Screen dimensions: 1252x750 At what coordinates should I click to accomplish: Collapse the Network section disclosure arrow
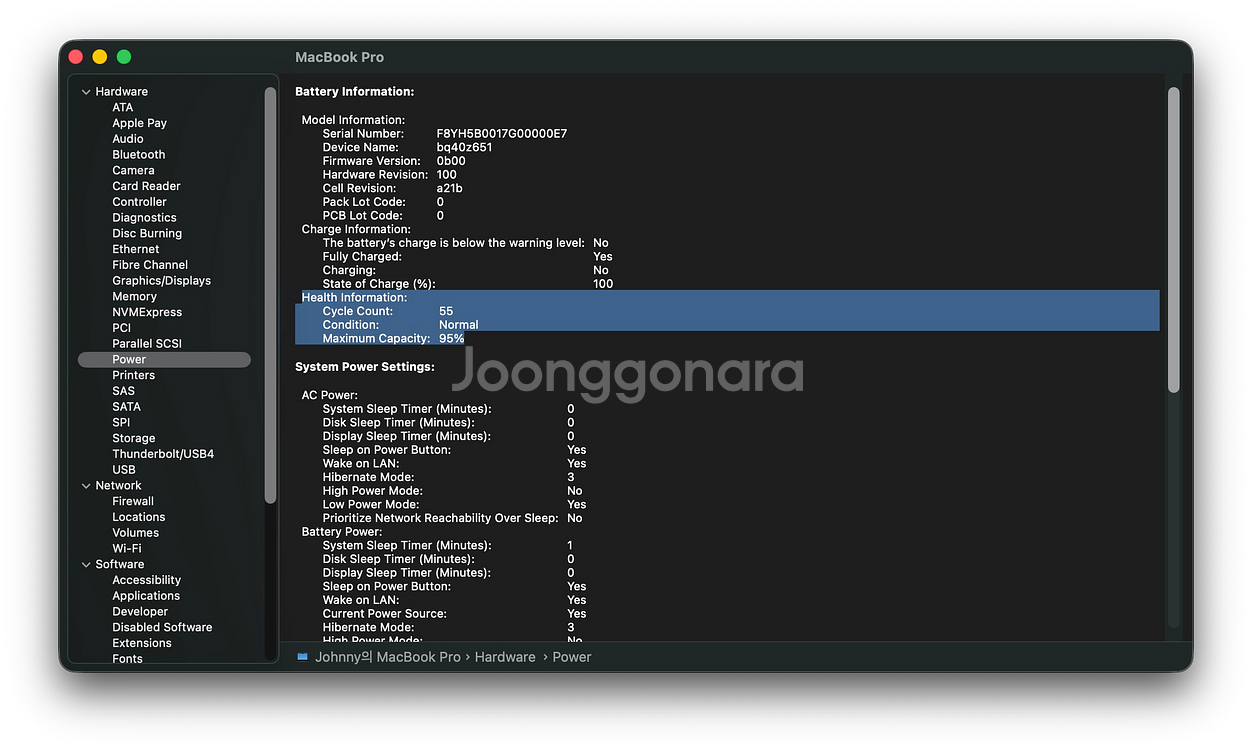coord(86,486)
